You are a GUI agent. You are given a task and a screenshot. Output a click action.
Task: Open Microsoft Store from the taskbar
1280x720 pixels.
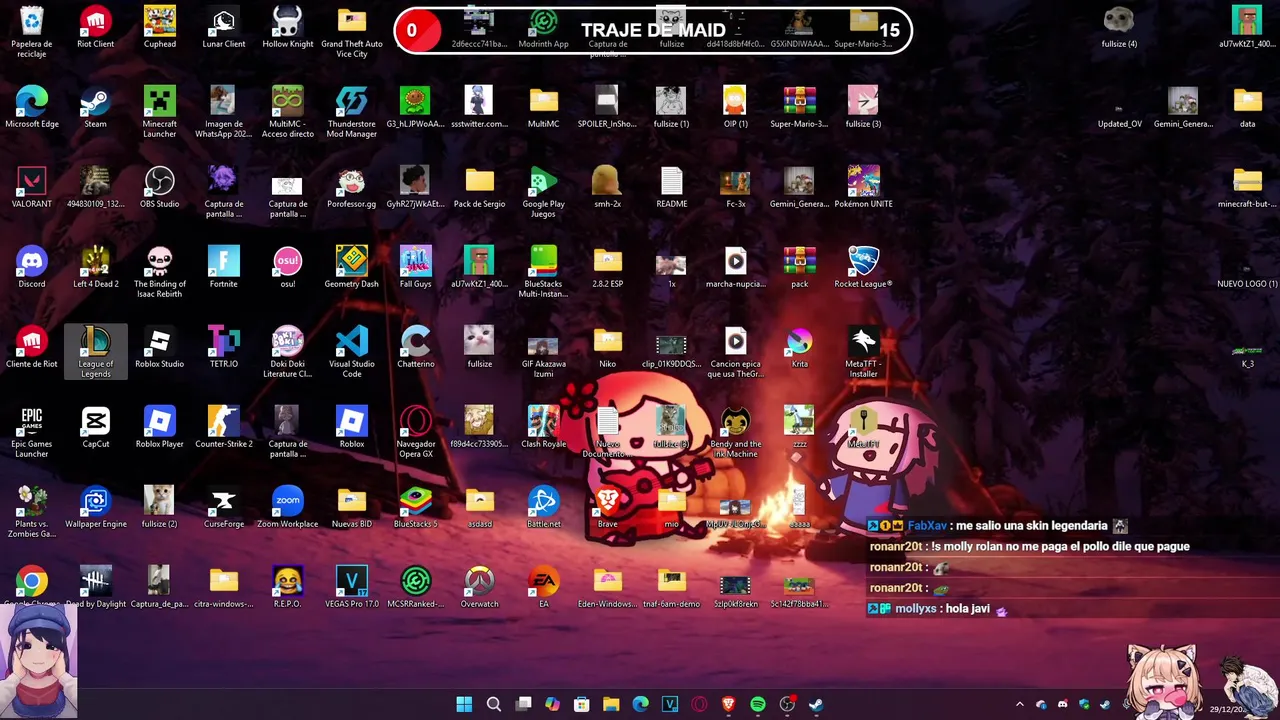click(582, 705)
